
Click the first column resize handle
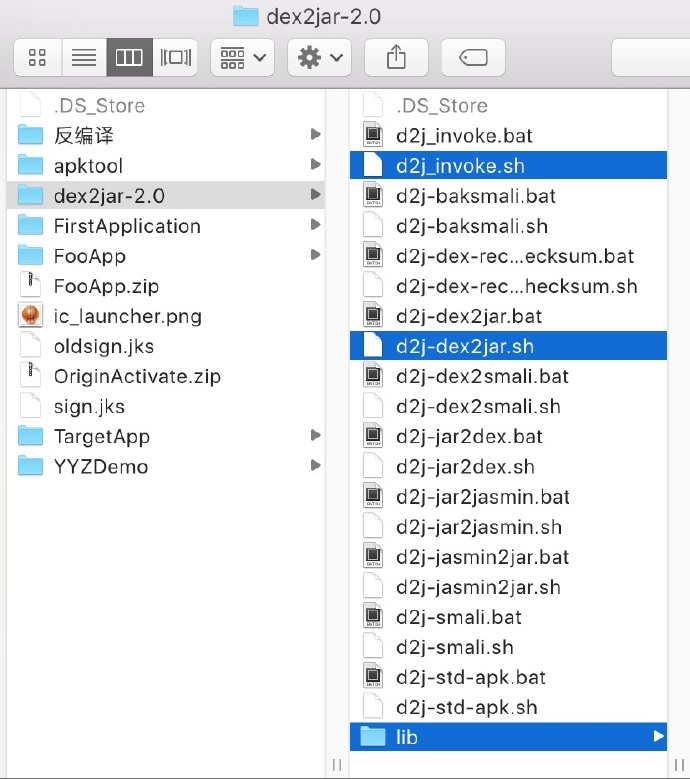coord(337,765)
